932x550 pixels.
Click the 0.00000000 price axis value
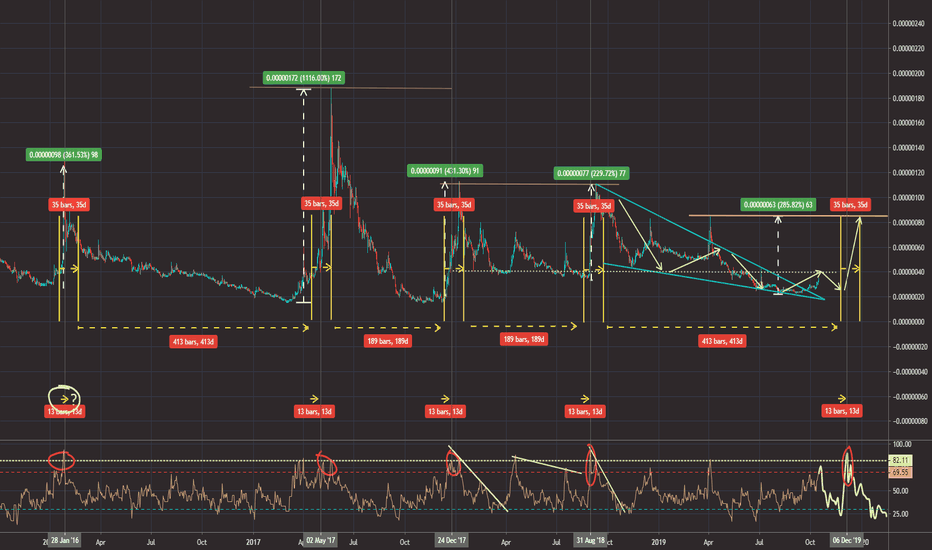point(908,322)
